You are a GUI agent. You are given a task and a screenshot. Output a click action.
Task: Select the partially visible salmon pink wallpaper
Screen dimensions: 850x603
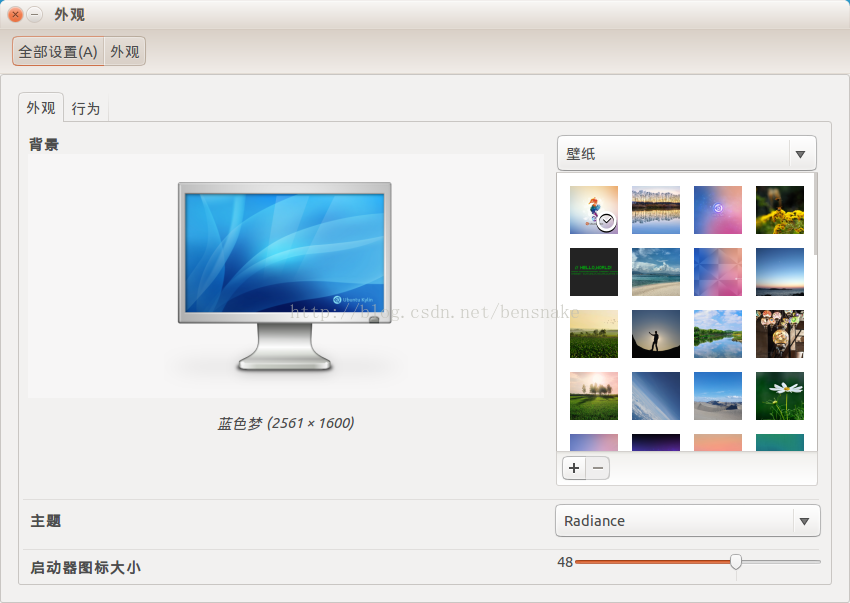718,442
